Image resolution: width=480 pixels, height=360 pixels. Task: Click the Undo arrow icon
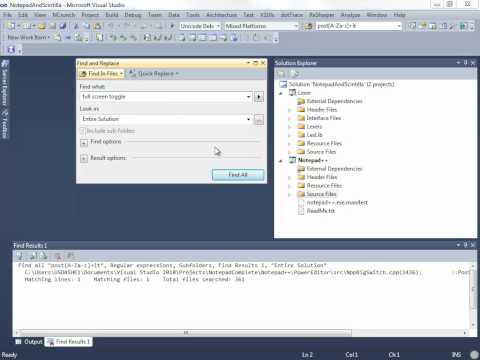pyautogui.click(x=111, y=26)
